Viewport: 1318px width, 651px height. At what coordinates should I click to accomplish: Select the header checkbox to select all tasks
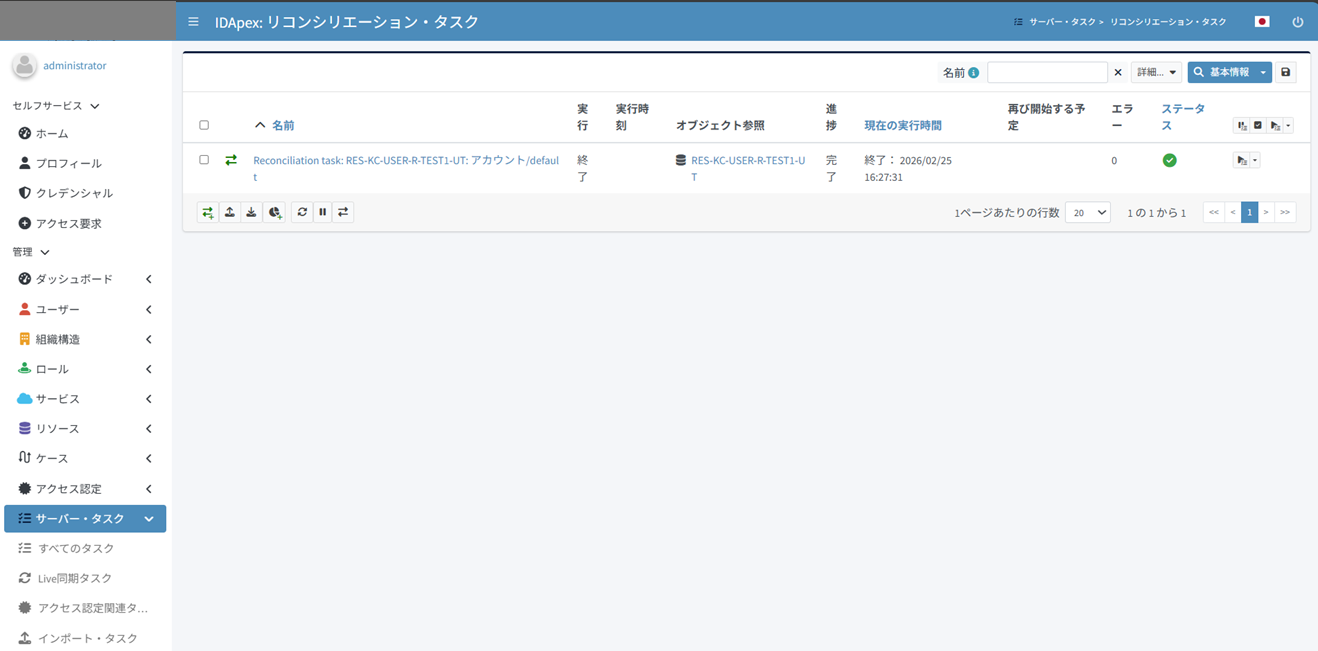[204, 123]
